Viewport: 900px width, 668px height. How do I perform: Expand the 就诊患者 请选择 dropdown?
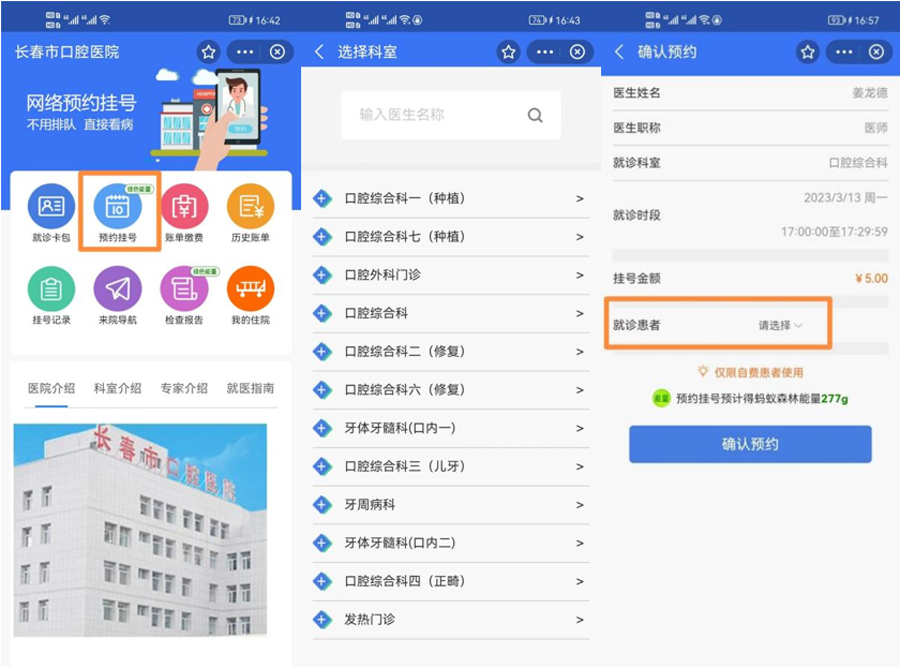pos(780,325)
